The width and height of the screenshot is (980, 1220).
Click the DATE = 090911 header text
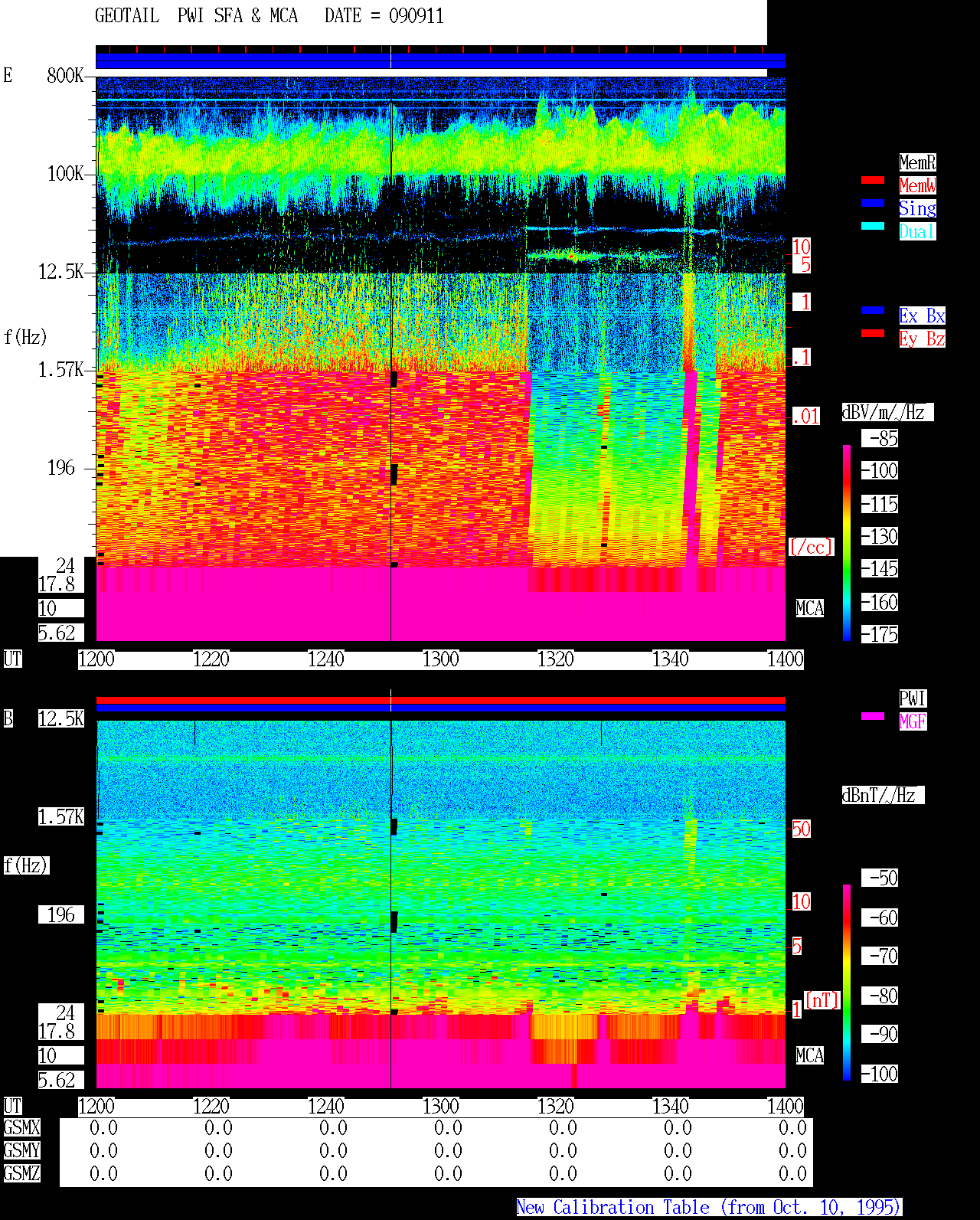384,16
